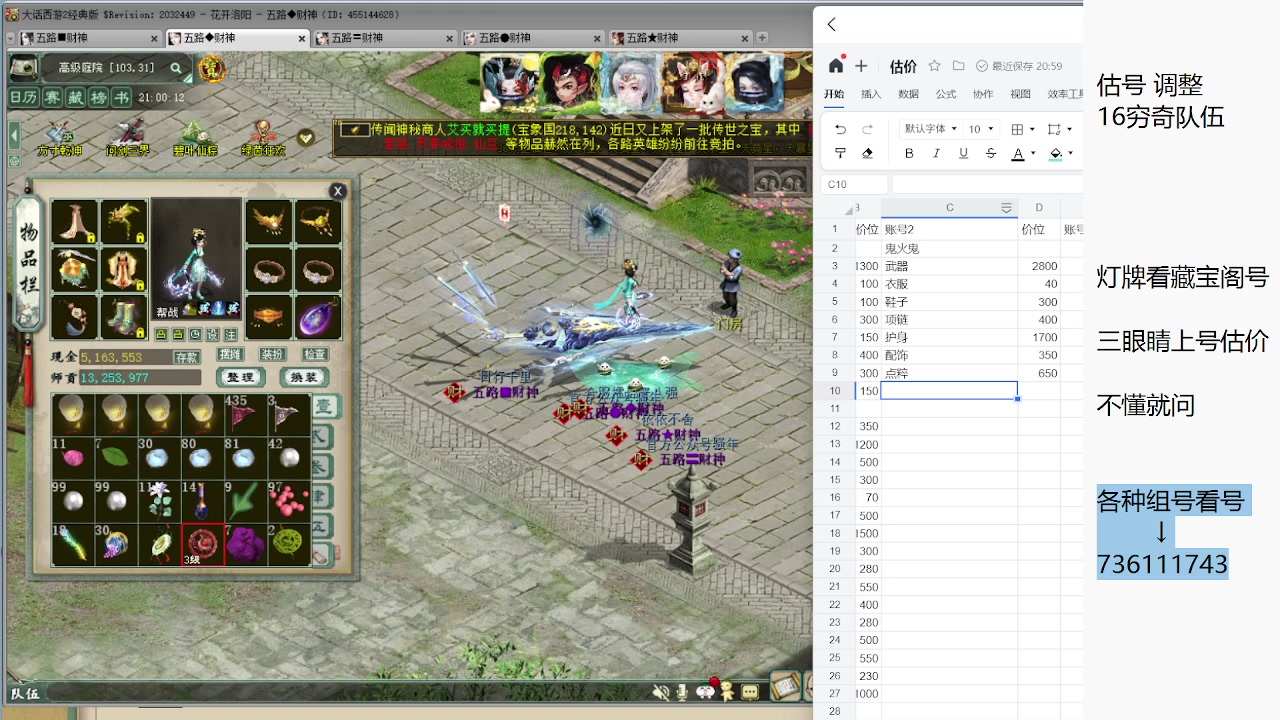The width and height of the screenshot is (1280, 720).
Task: Switch to the 视图 tab
Action: point(1020,94)
